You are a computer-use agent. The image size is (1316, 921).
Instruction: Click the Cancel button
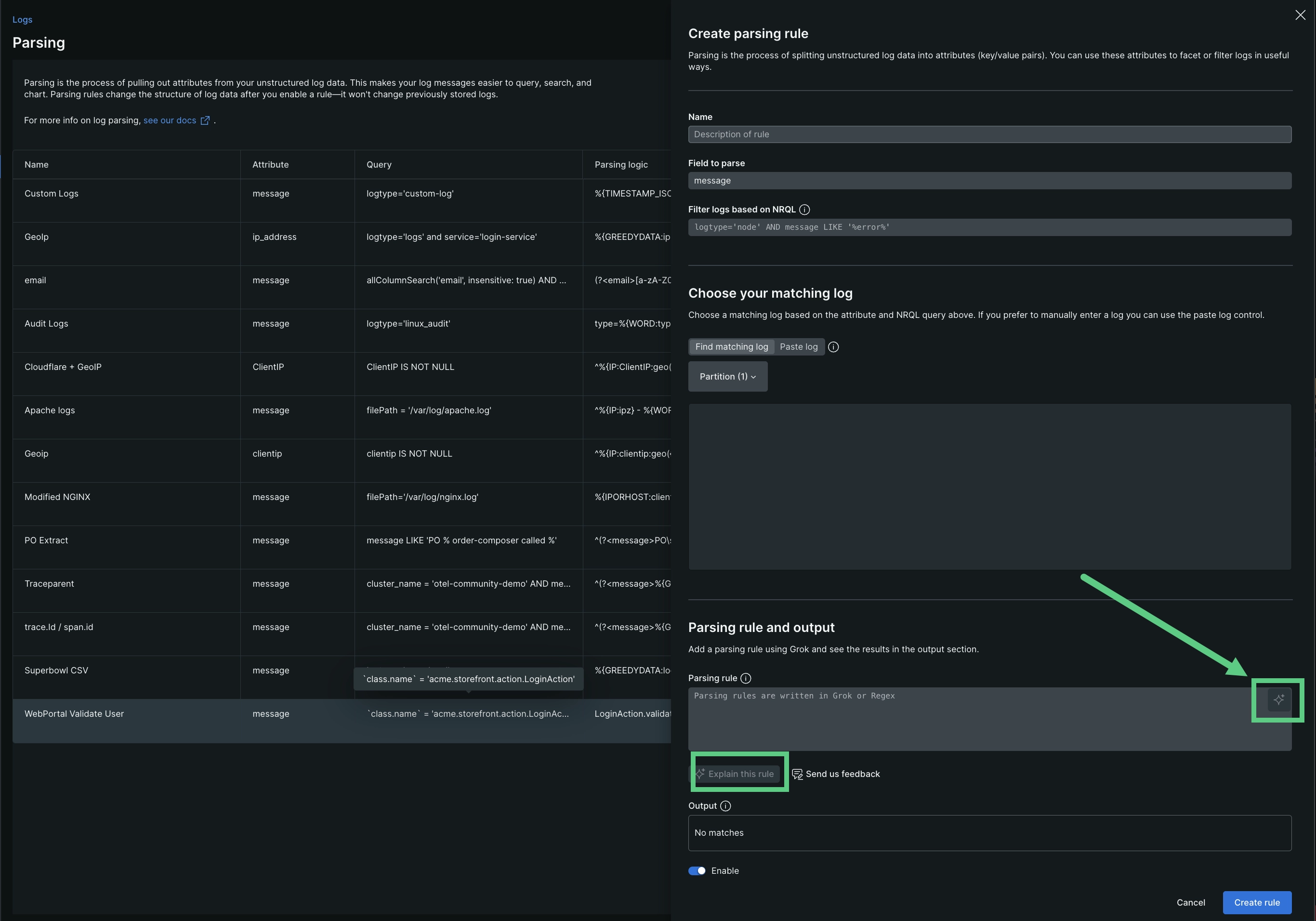click(1190, 902)
